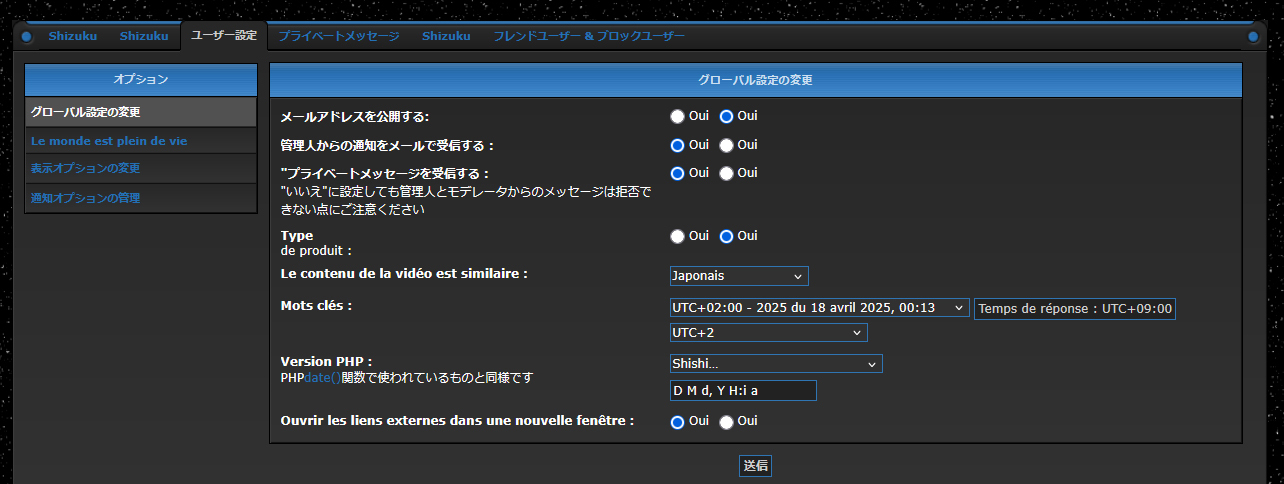Open the プライベートメッセージ tab
This screenshot has width=1284, height=484.
339,36
